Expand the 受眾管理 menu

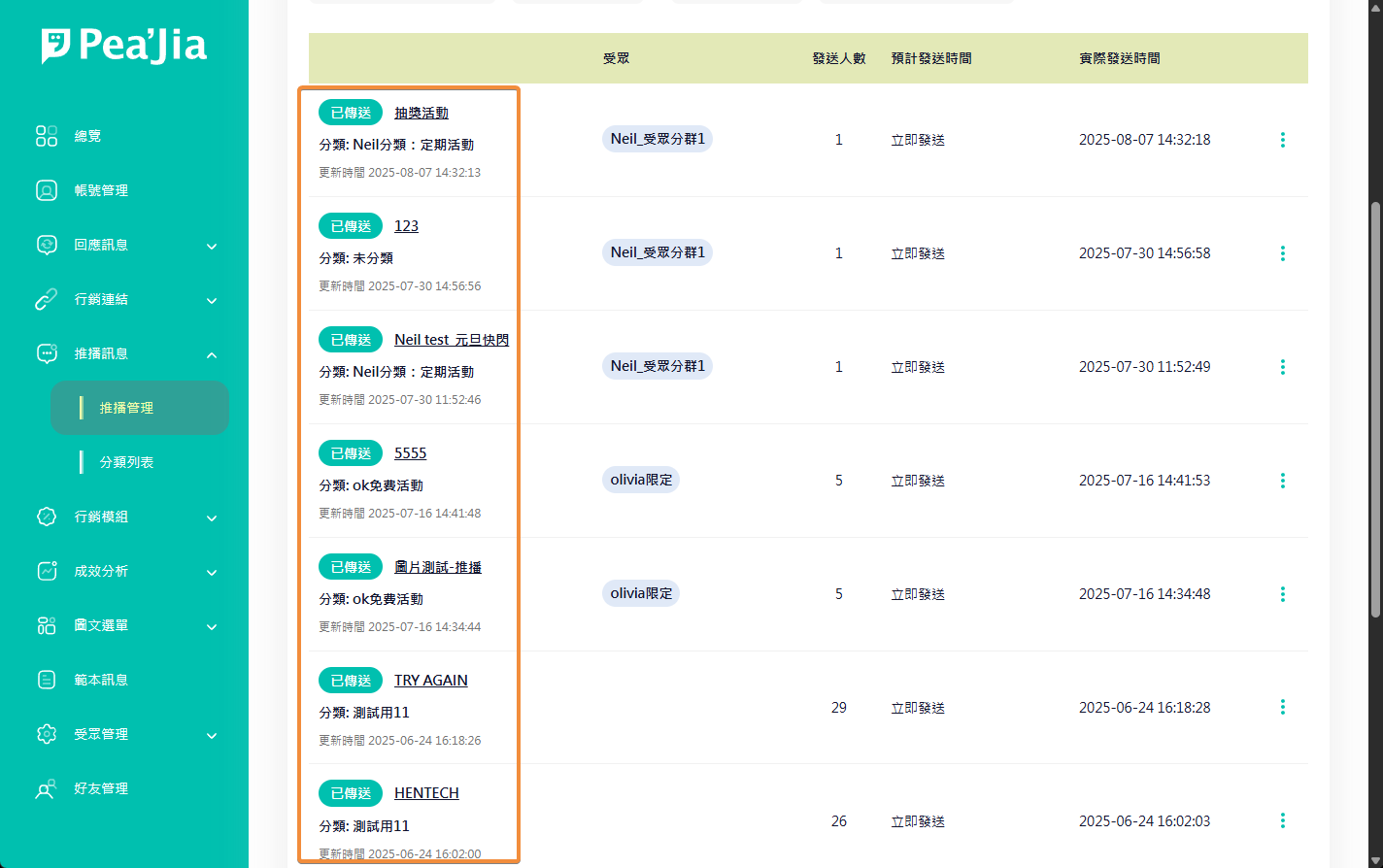[212, 735]
